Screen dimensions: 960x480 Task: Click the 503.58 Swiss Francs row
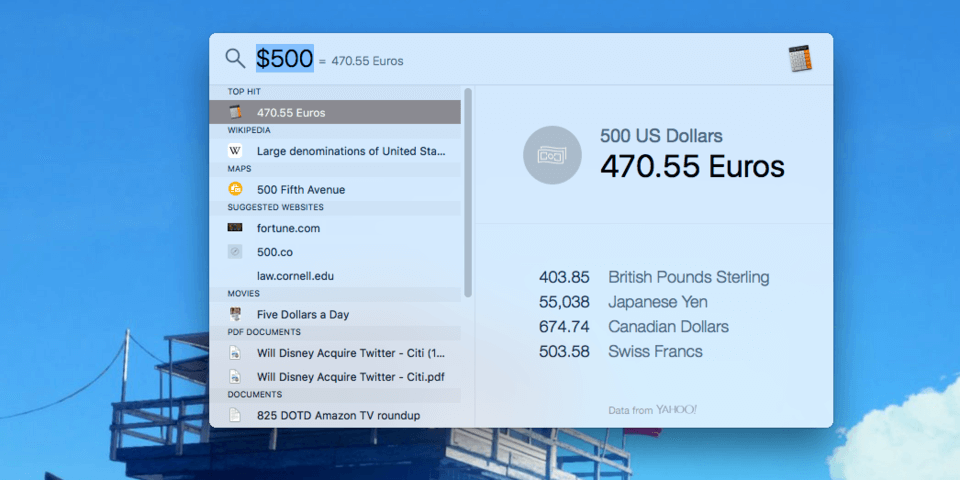[621, 352]
